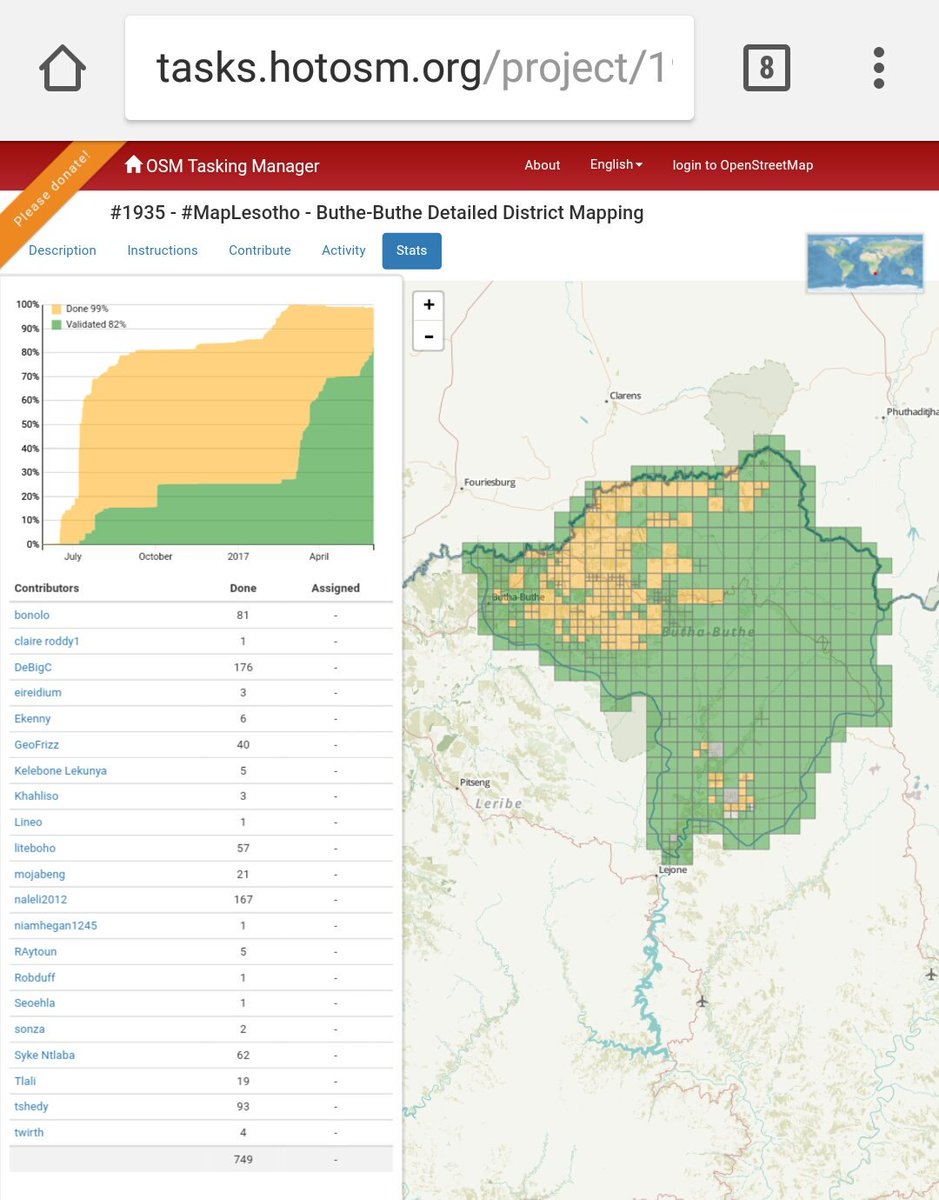
Task: Select the Stats tab
Action: tap(411, 250)
